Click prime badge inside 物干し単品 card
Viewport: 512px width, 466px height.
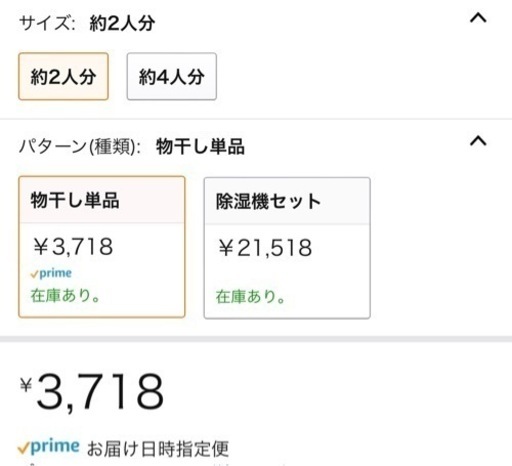click(x=51, y=273)
